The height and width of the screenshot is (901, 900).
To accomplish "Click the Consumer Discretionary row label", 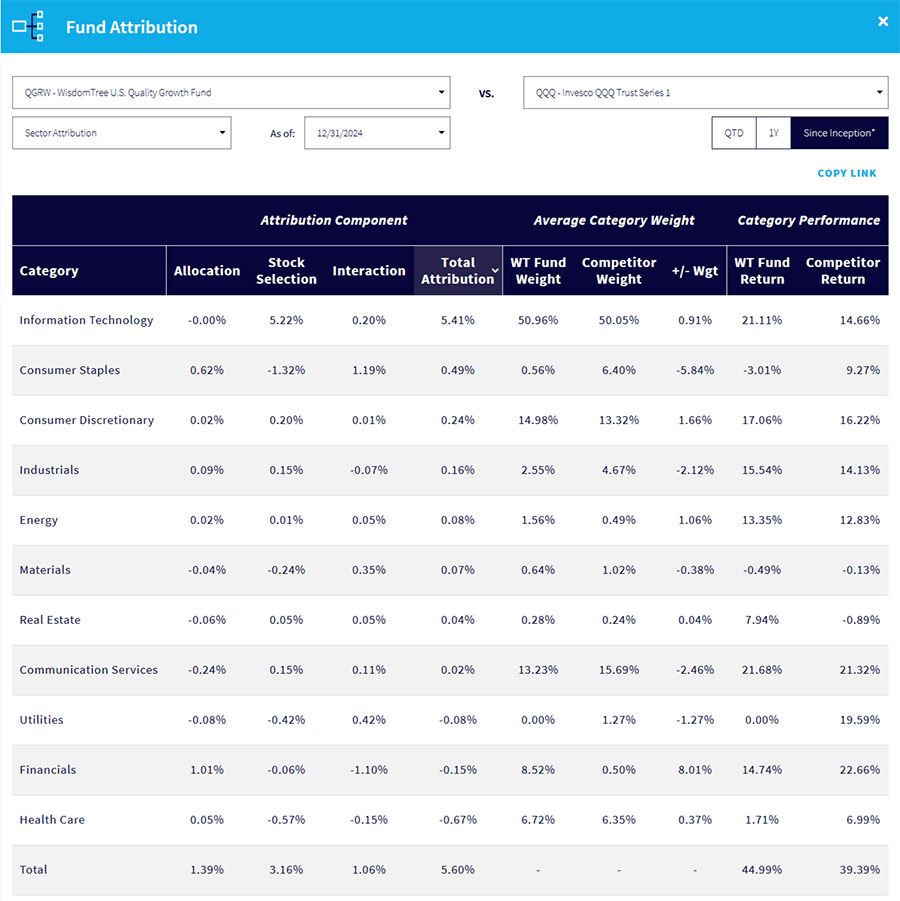I will pos(87,420).
